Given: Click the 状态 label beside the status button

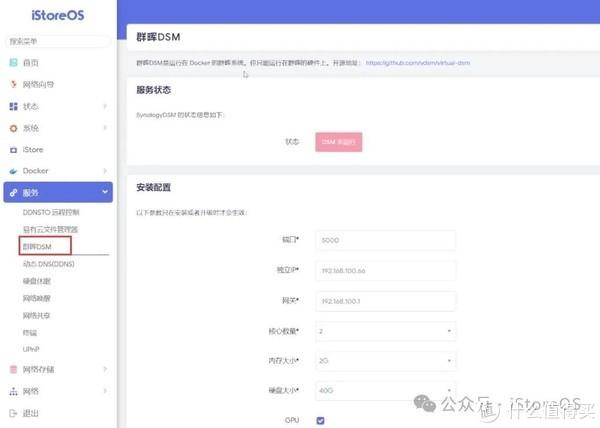Looking at the screenshot, I should pyautogui.click(x=292, y=142).
